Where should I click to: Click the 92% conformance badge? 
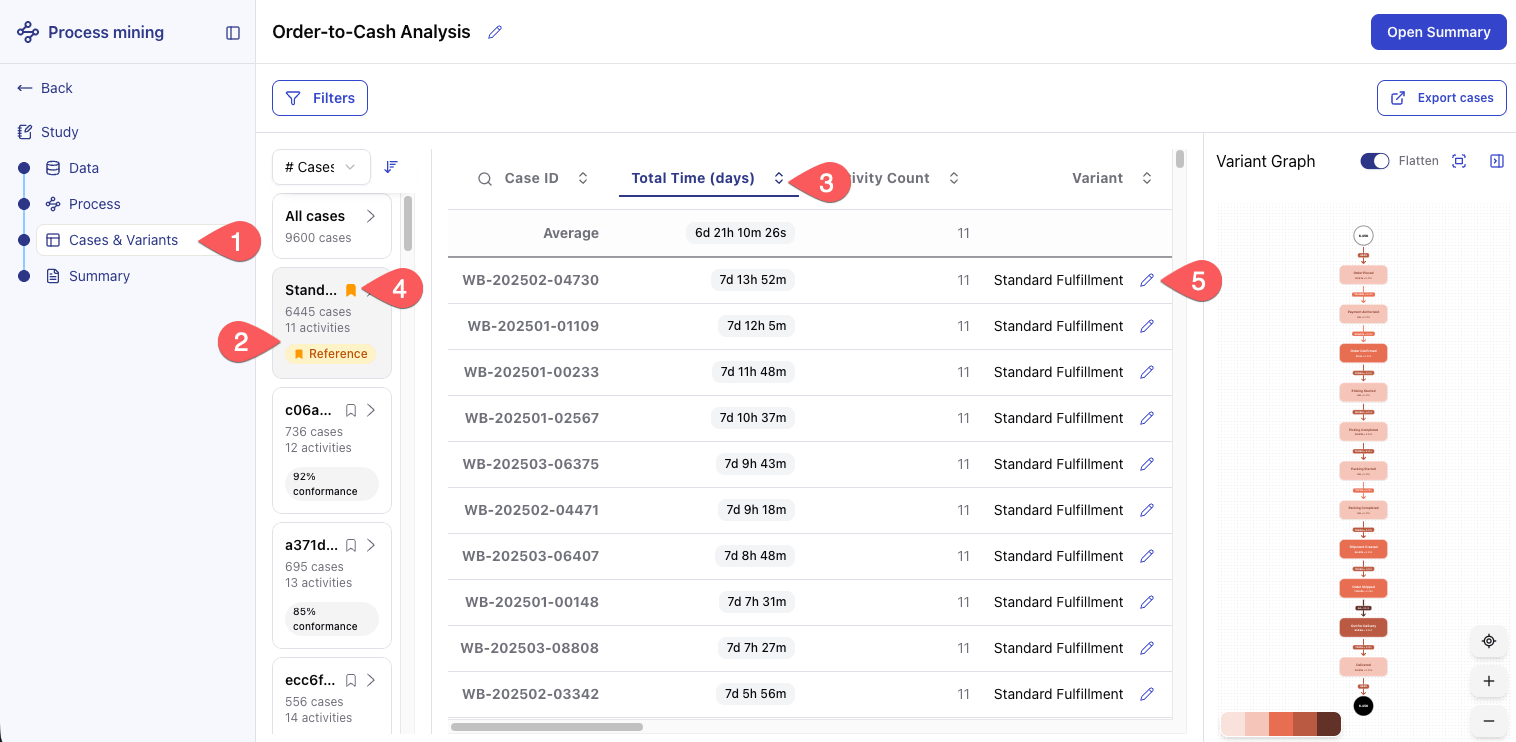[x=331, y=484]
